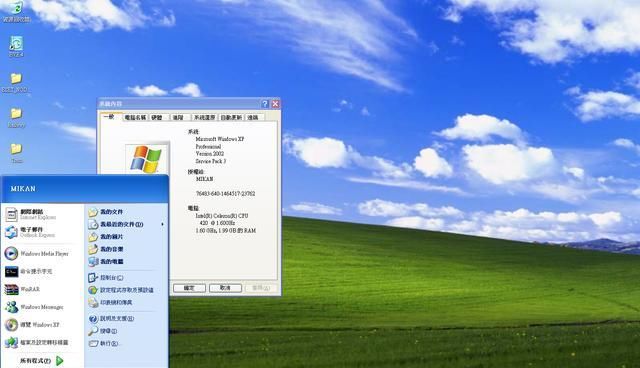Image resolution: width=640 pixels, height=368 pixels.
Task: Switch to the 自動更新 Automatic Updates tab
Action: click(x=231, y=117)
